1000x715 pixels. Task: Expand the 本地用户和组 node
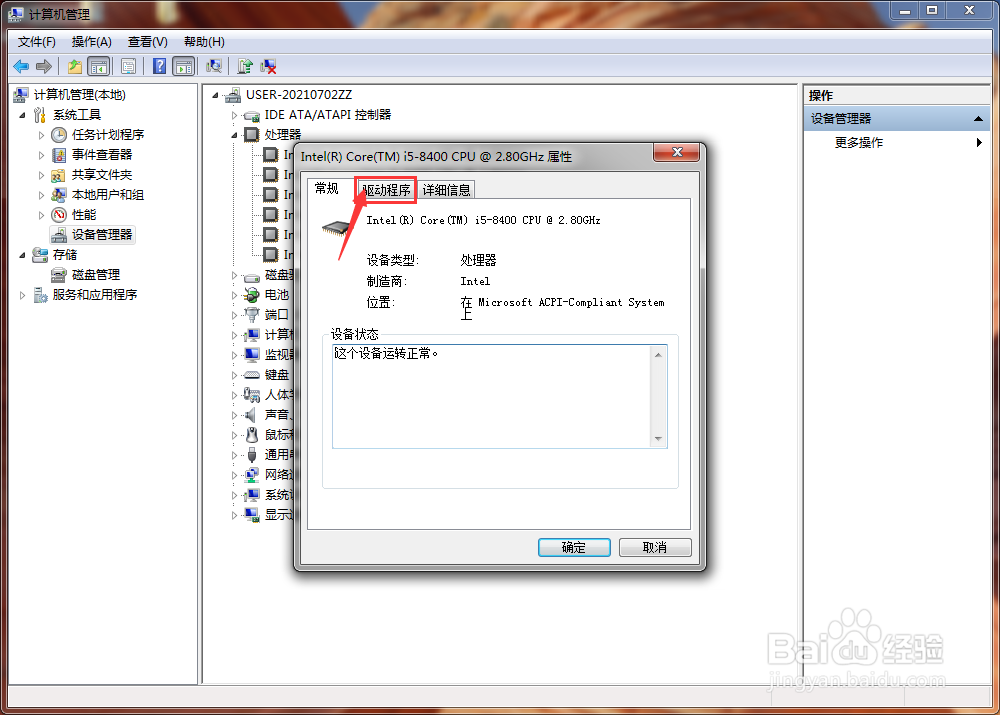(x=41, y=195)
